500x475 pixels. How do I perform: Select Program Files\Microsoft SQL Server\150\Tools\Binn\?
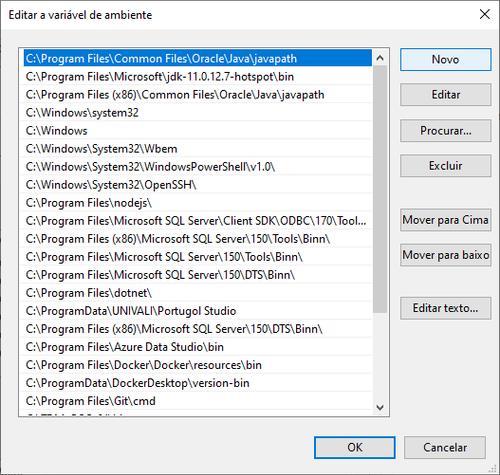tap(198, 257)
